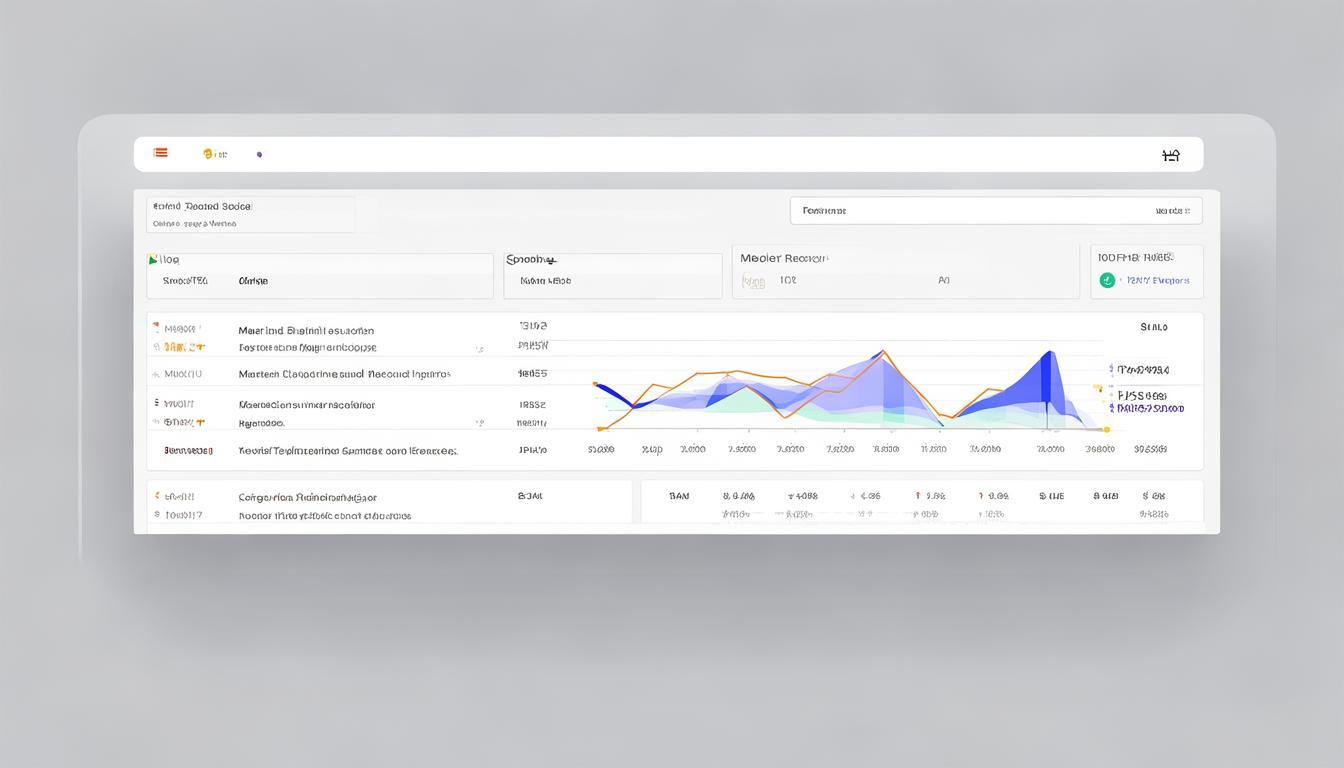Screen dimensions: 1344x768
Task: Open the dropdown at right end of Foronone field
Action: (1172, 211)
